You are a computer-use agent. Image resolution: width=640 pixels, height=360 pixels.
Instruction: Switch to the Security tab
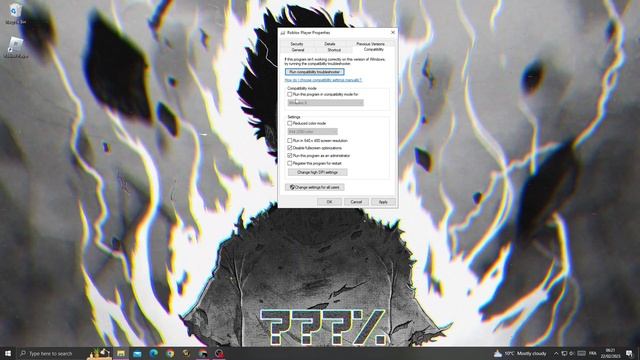click(x=297, y=44)
